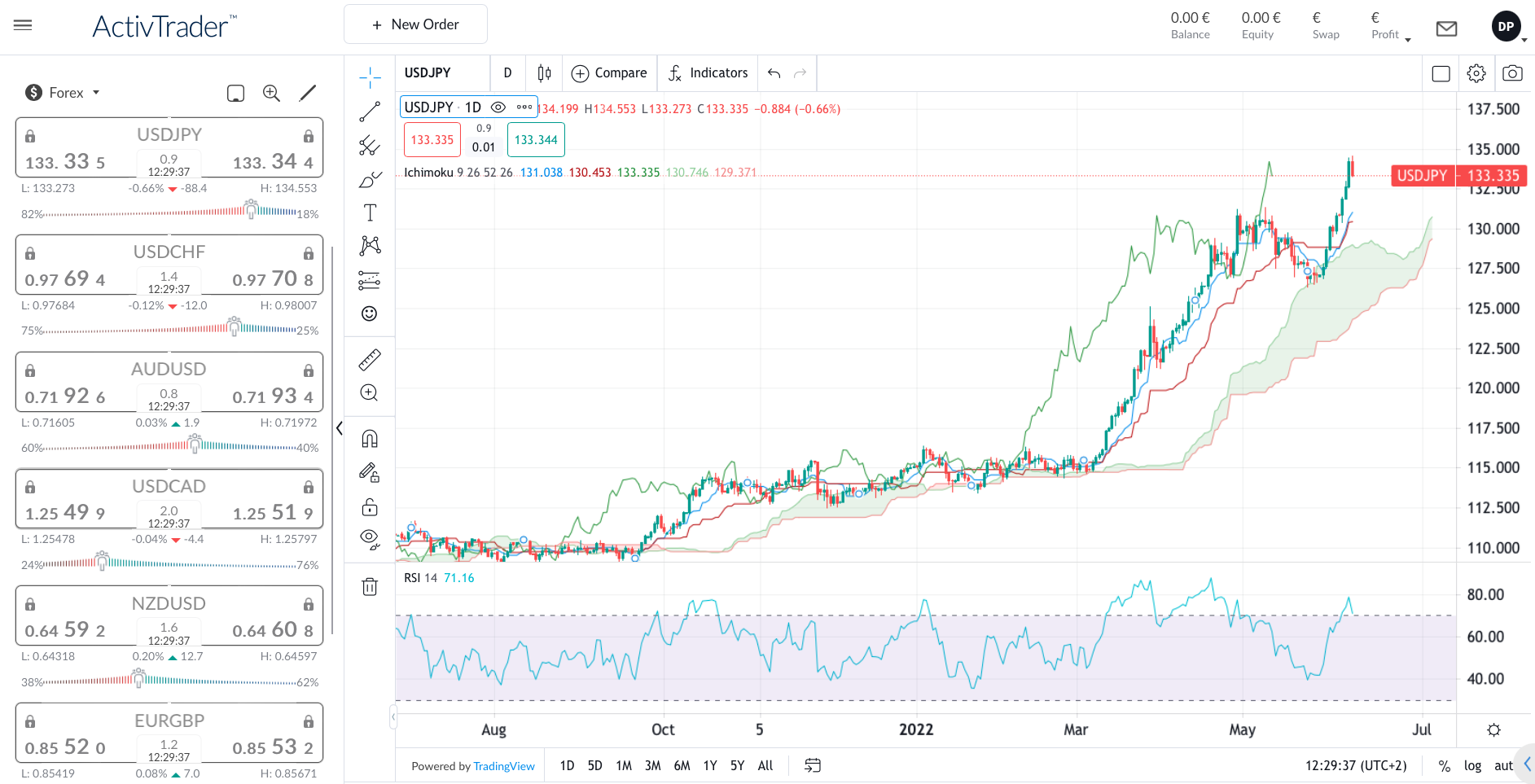The image size is (1535, 784).
Task: Toggle stay in drawing mode
Action: pos(370,472)
